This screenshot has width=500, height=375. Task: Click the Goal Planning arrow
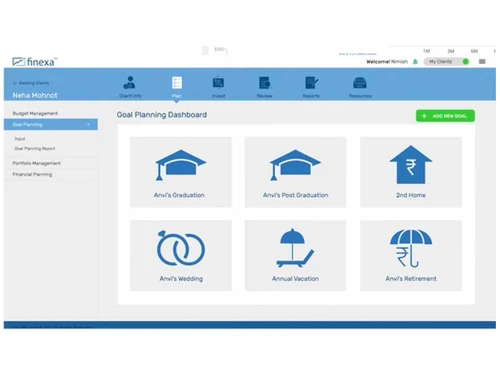88,125
